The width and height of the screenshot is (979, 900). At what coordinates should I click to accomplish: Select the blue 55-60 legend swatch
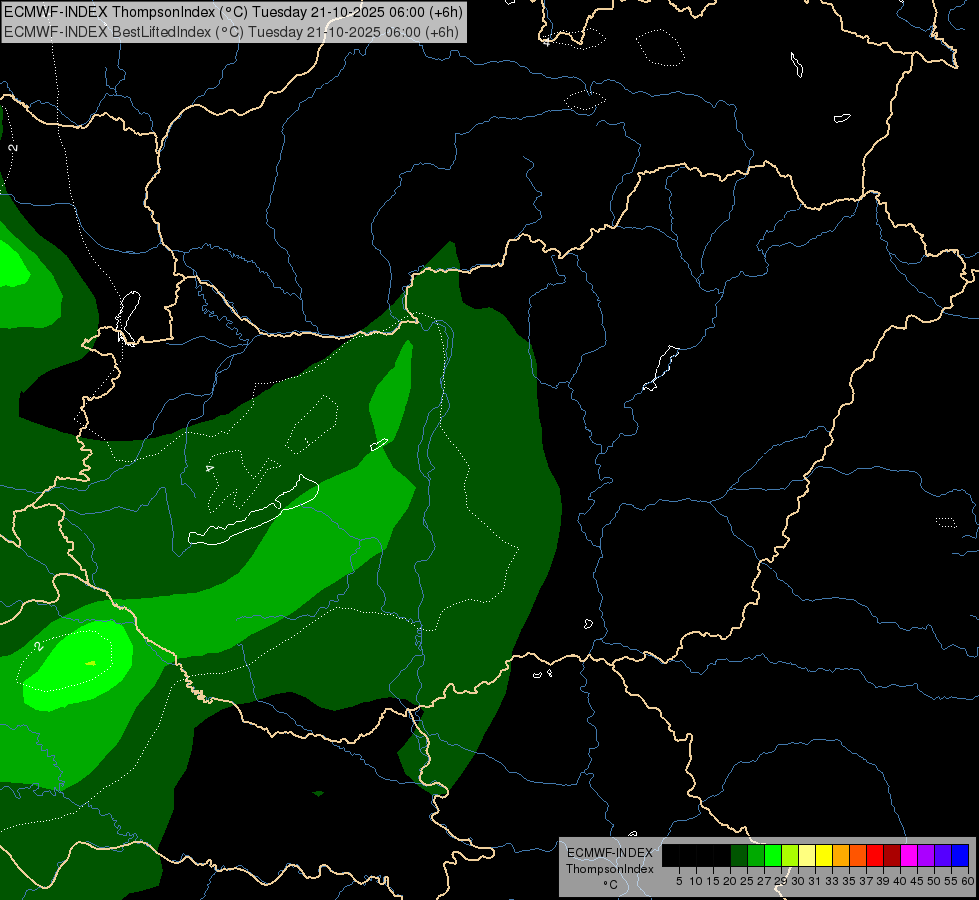click(x=961, y=855)
